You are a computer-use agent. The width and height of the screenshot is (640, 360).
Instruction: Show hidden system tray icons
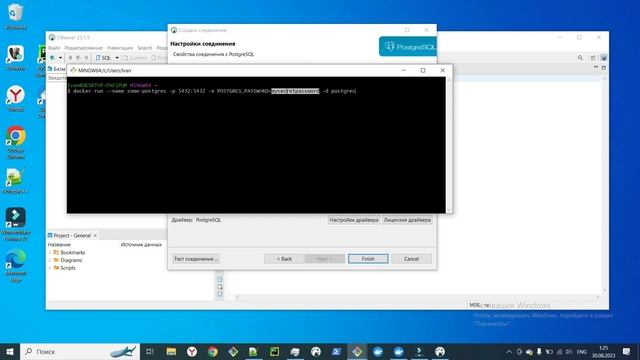509,351
